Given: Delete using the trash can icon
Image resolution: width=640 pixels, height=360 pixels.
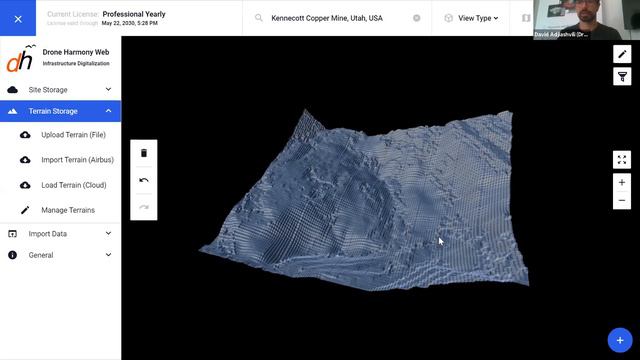Looking at the screenshot, I should [144, 153].
